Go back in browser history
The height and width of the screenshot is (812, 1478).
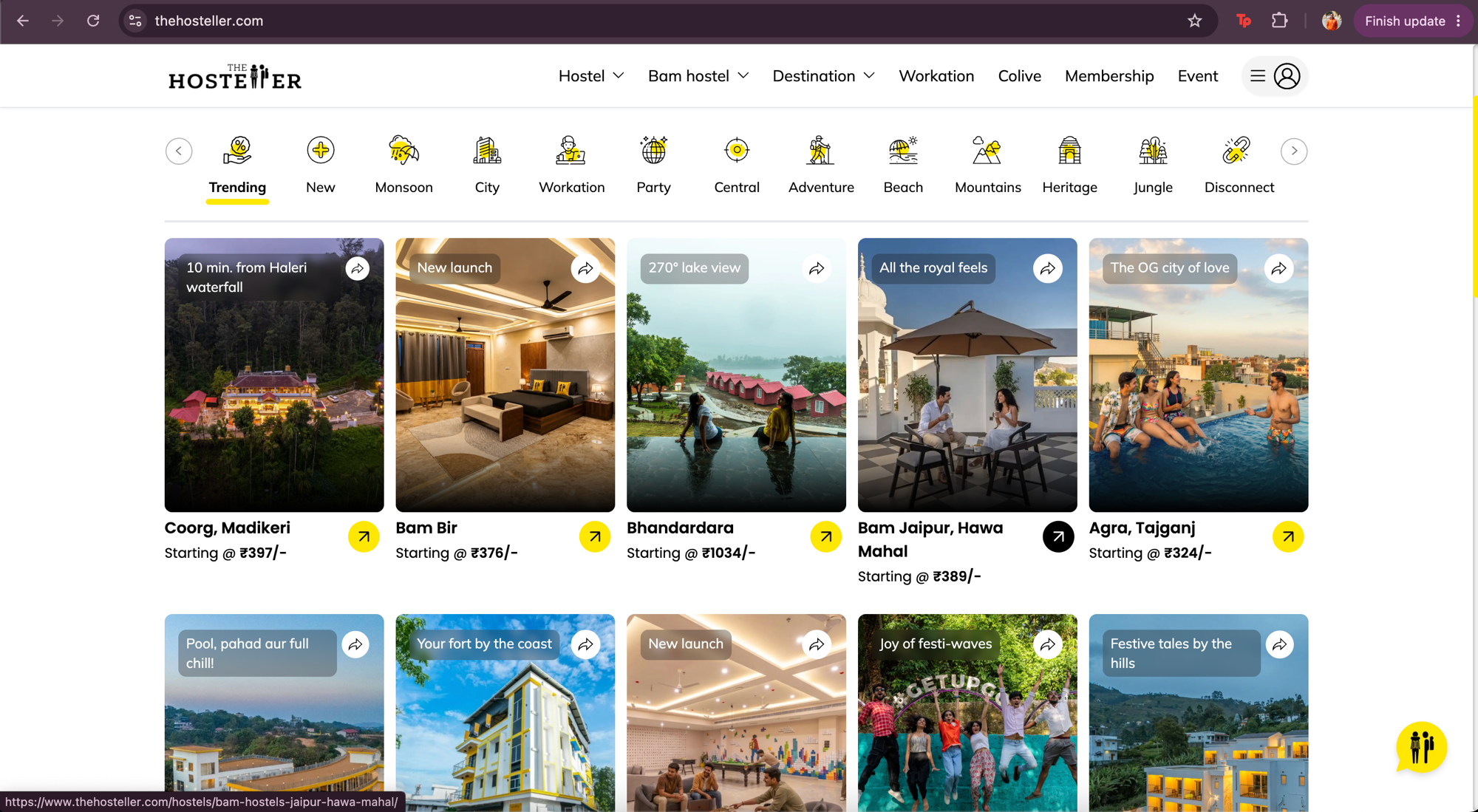pyautogui.click(x=23, y=21)
